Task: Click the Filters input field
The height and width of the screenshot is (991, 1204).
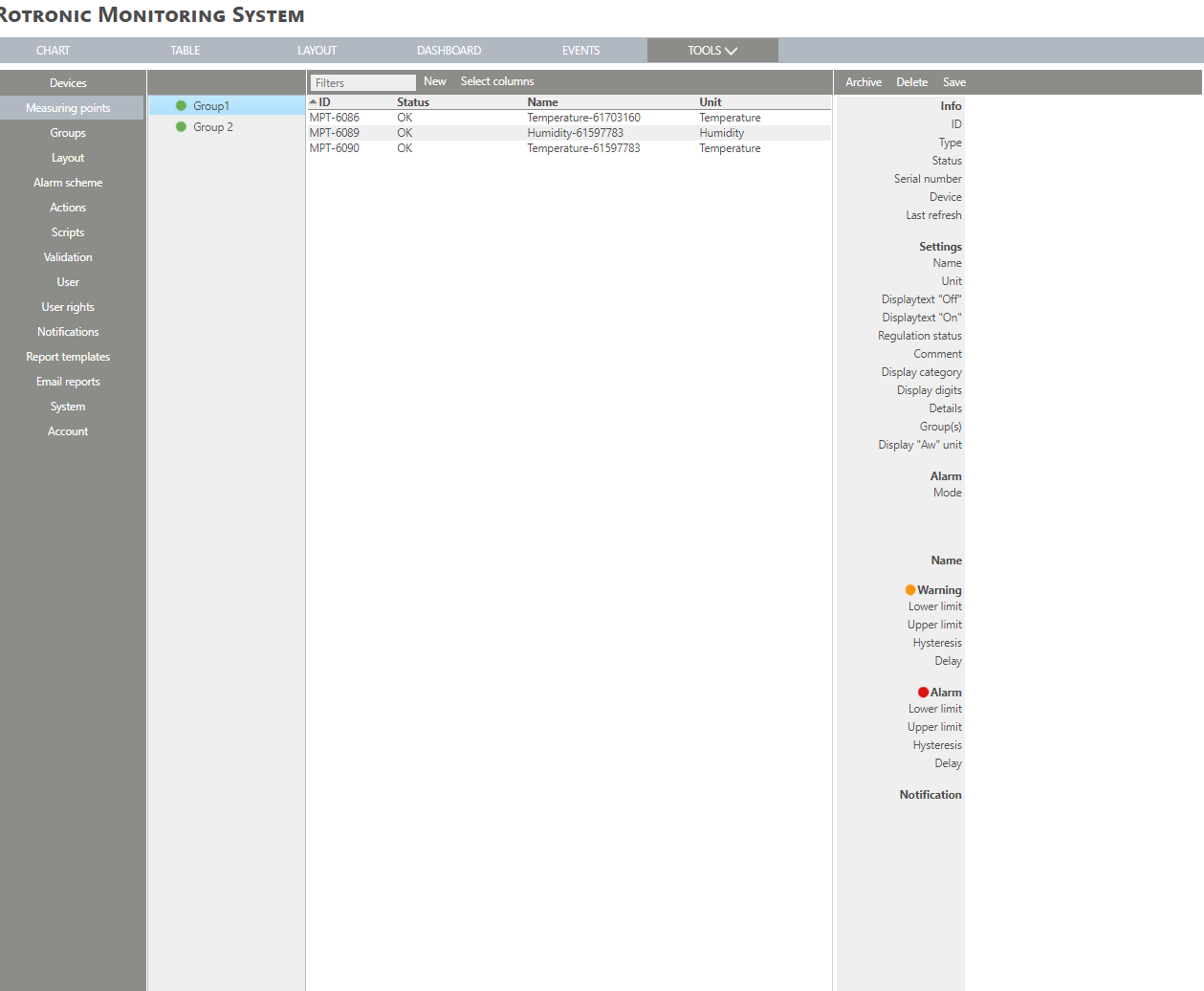Action: pyautogui.click(x=362, y=83)
